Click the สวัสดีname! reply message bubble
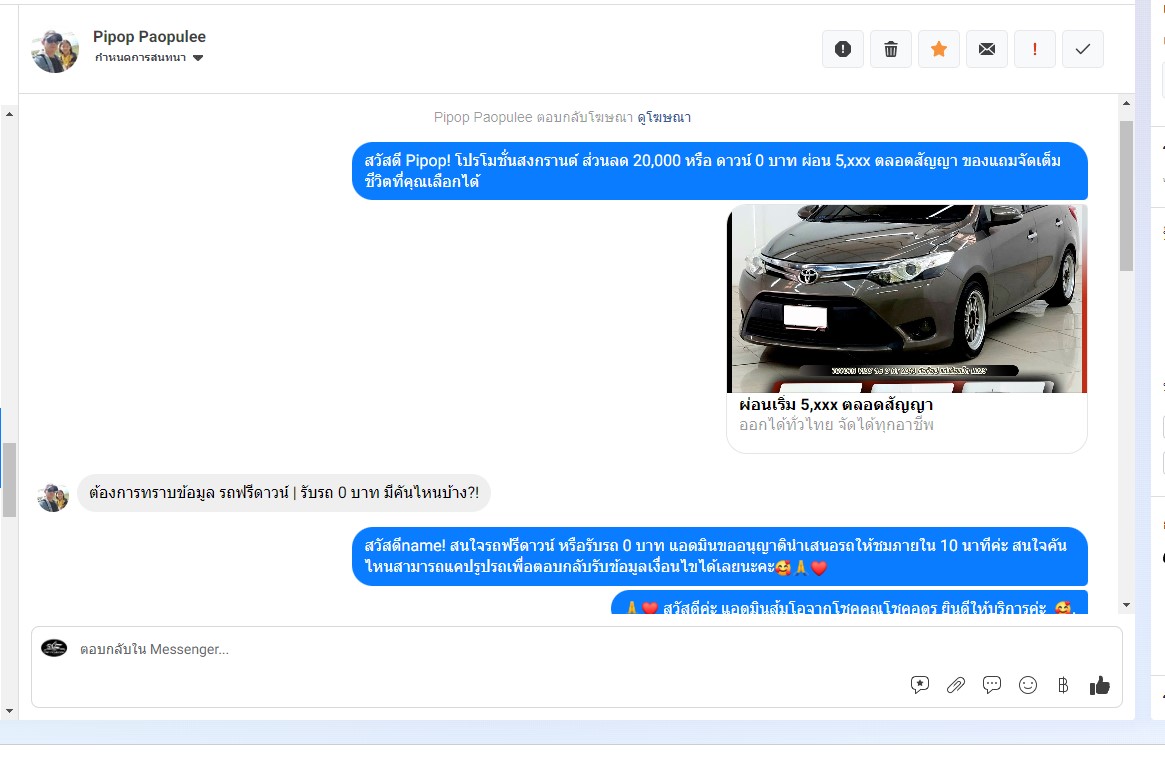Screen dimensions: 1165x758 (x=719, y=556)
